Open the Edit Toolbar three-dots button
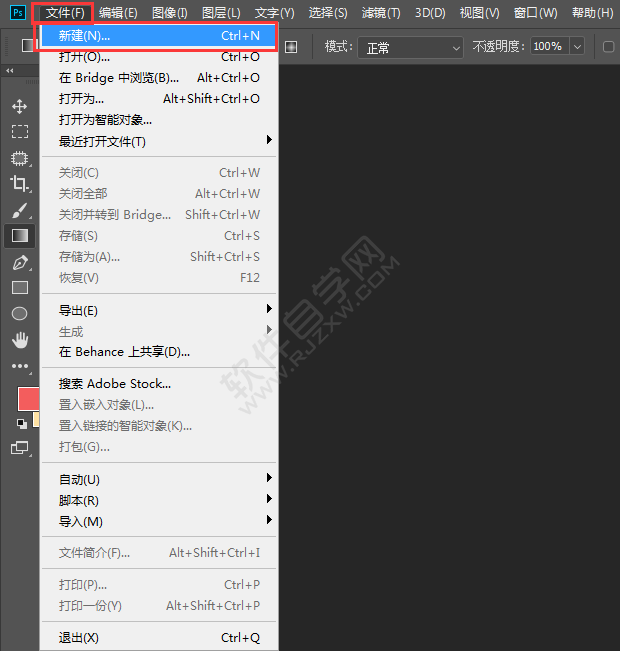The height and width of the screenshot is (651, 620). (20, 366)
